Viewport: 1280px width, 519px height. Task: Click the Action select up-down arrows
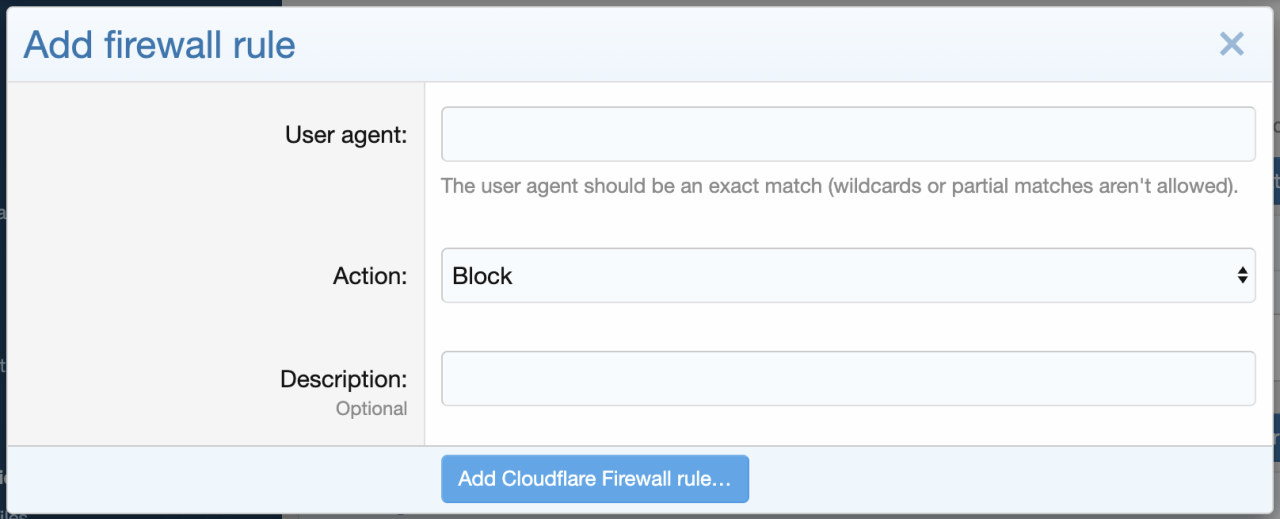[x=1242, y=275]
